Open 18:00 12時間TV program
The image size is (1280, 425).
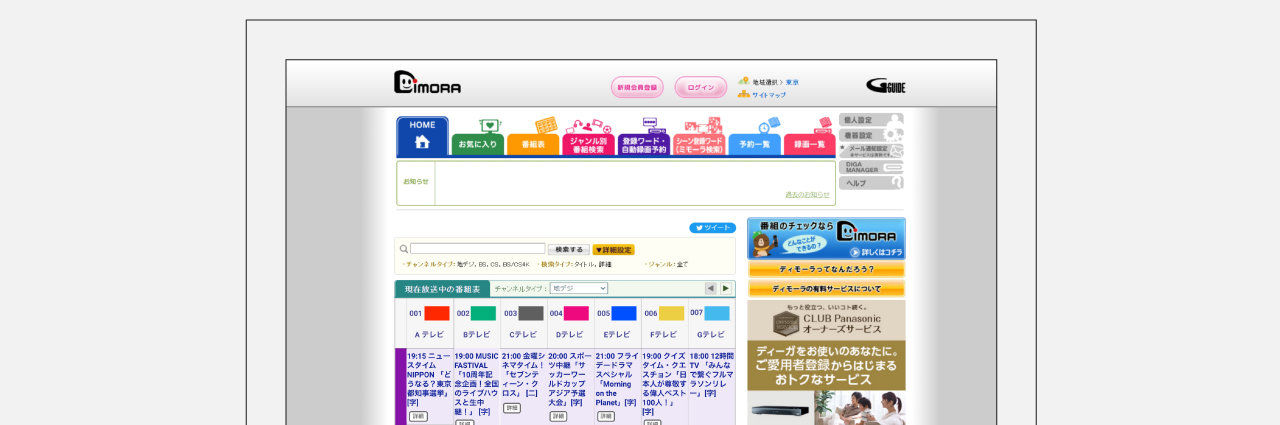pyautogui.click(x=712, y=374)
